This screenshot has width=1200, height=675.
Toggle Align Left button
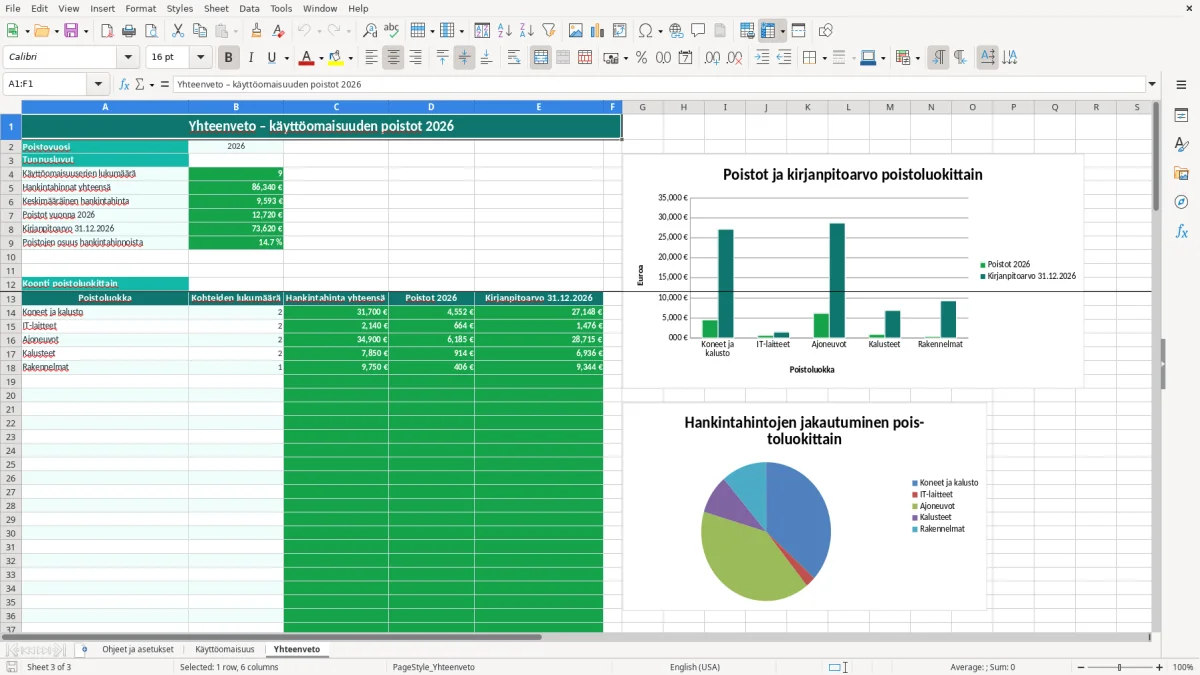[371, 58]
